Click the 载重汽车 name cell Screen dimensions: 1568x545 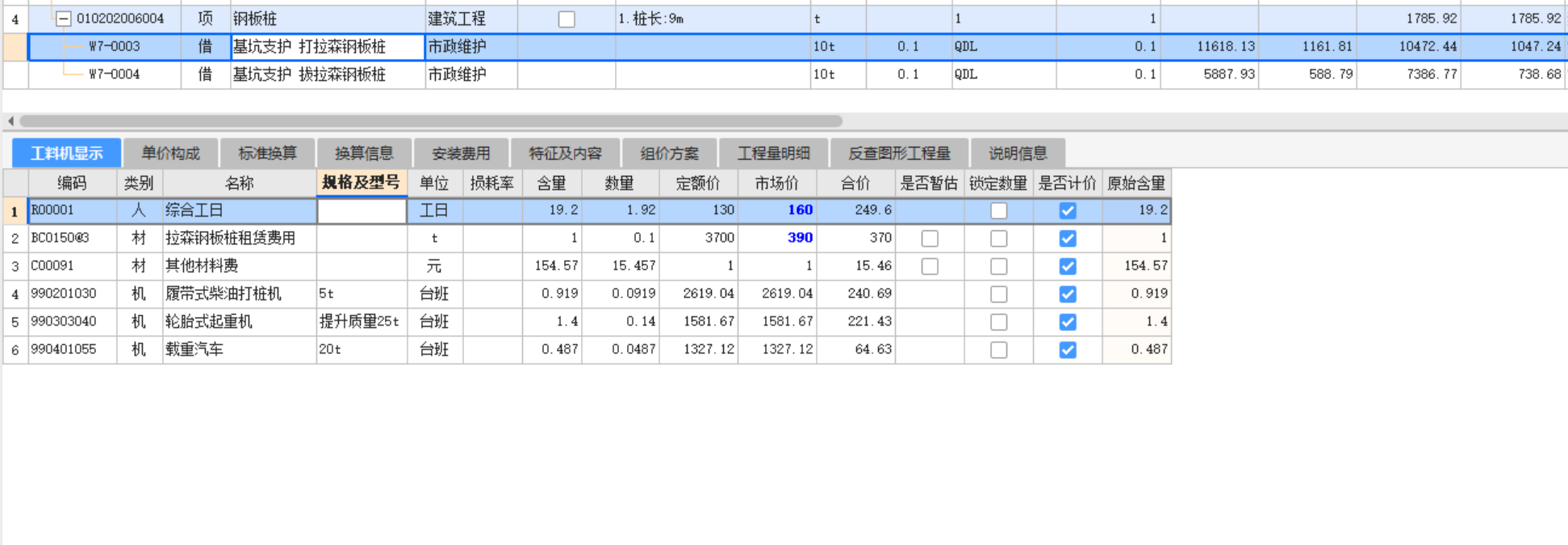tap(240, 350)
